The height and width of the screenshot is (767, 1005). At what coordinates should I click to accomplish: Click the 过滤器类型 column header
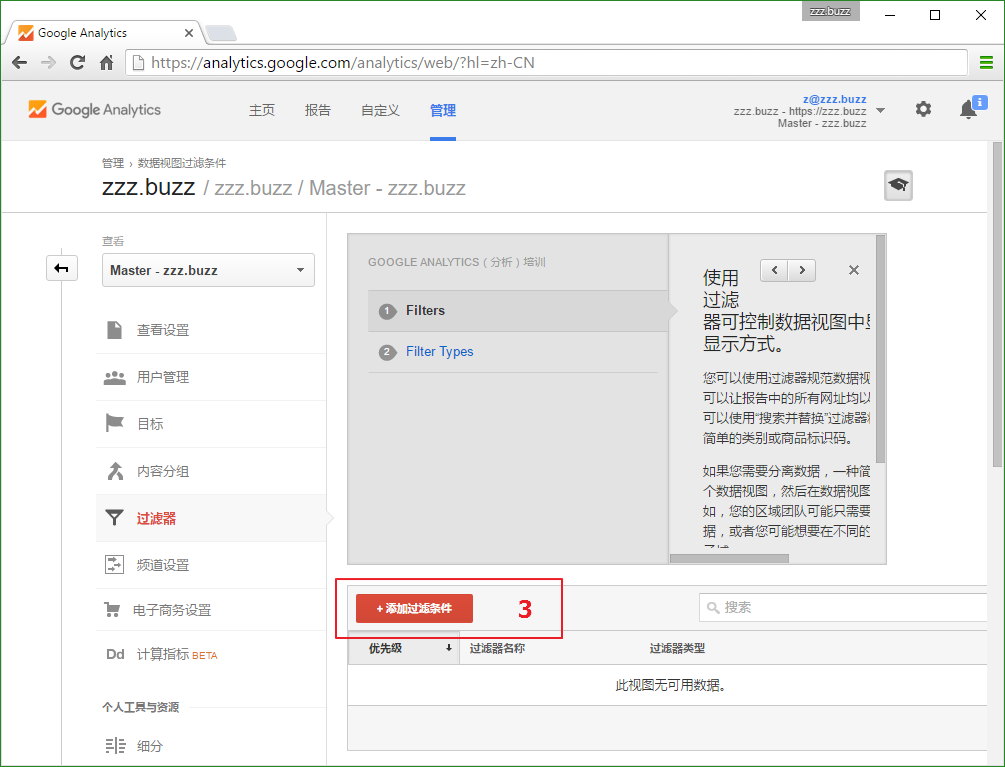tap(677, 648)
